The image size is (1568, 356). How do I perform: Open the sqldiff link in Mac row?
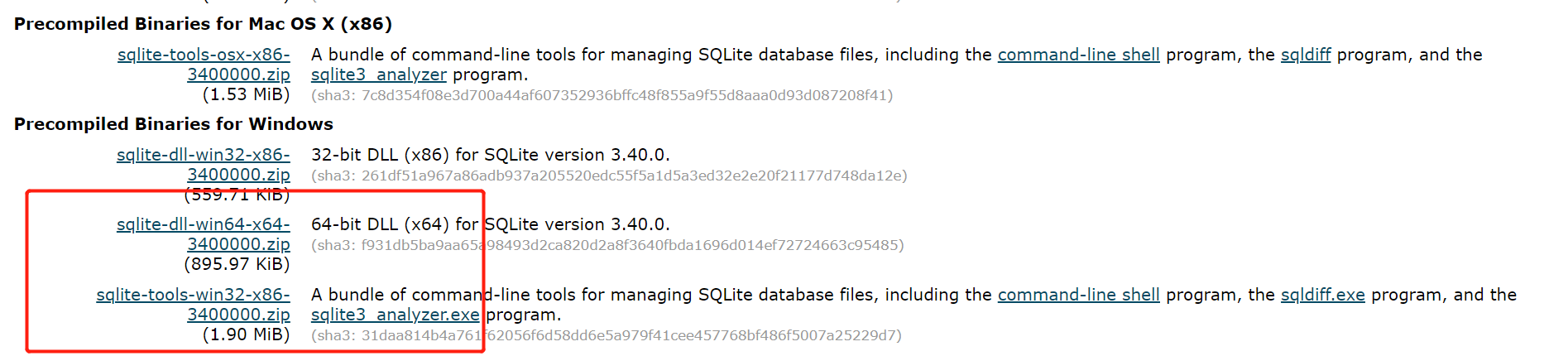coord(1306,55)
